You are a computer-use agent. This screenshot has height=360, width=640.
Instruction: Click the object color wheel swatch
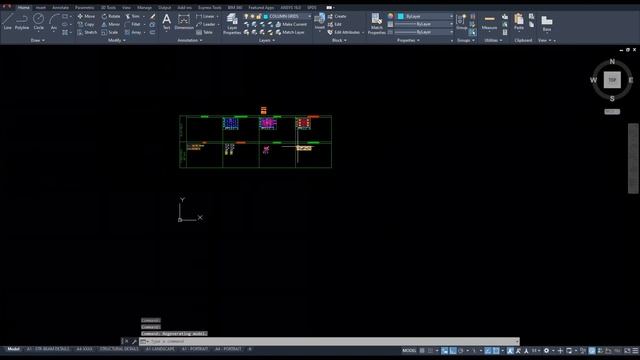pos(390,16)
